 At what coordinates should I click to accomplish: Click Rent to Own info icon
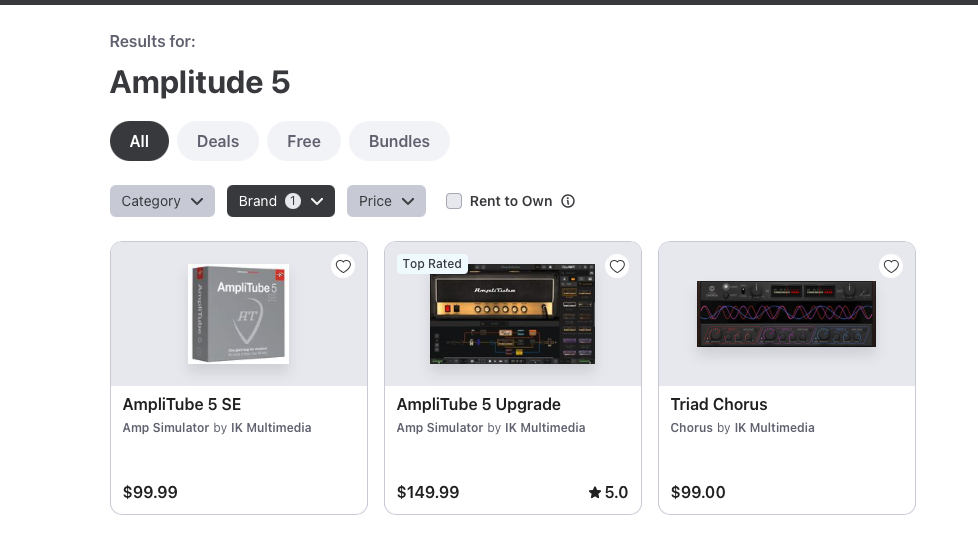point(568,201)
